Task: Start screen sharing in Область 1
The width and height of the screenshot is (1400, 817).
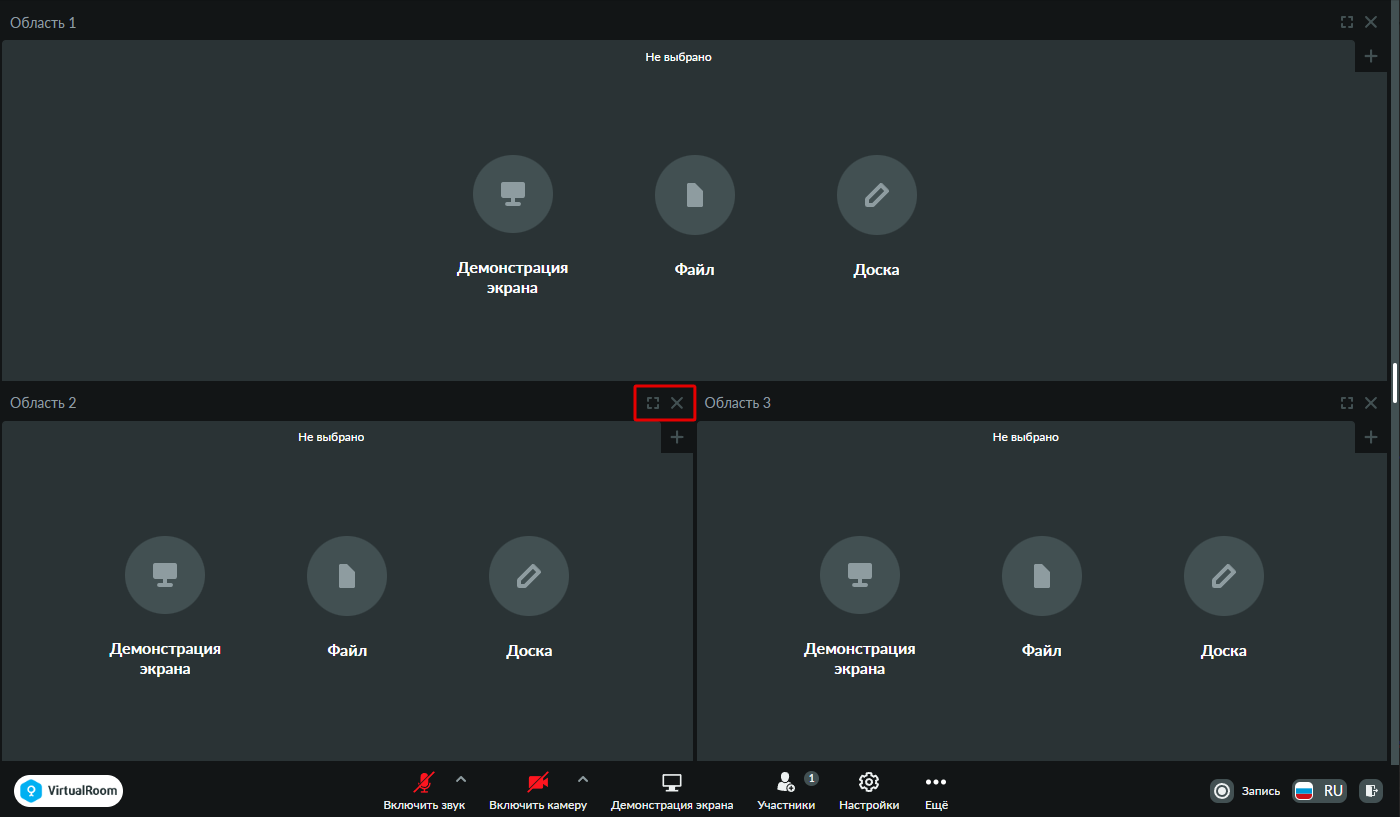Action: [513, 195]
